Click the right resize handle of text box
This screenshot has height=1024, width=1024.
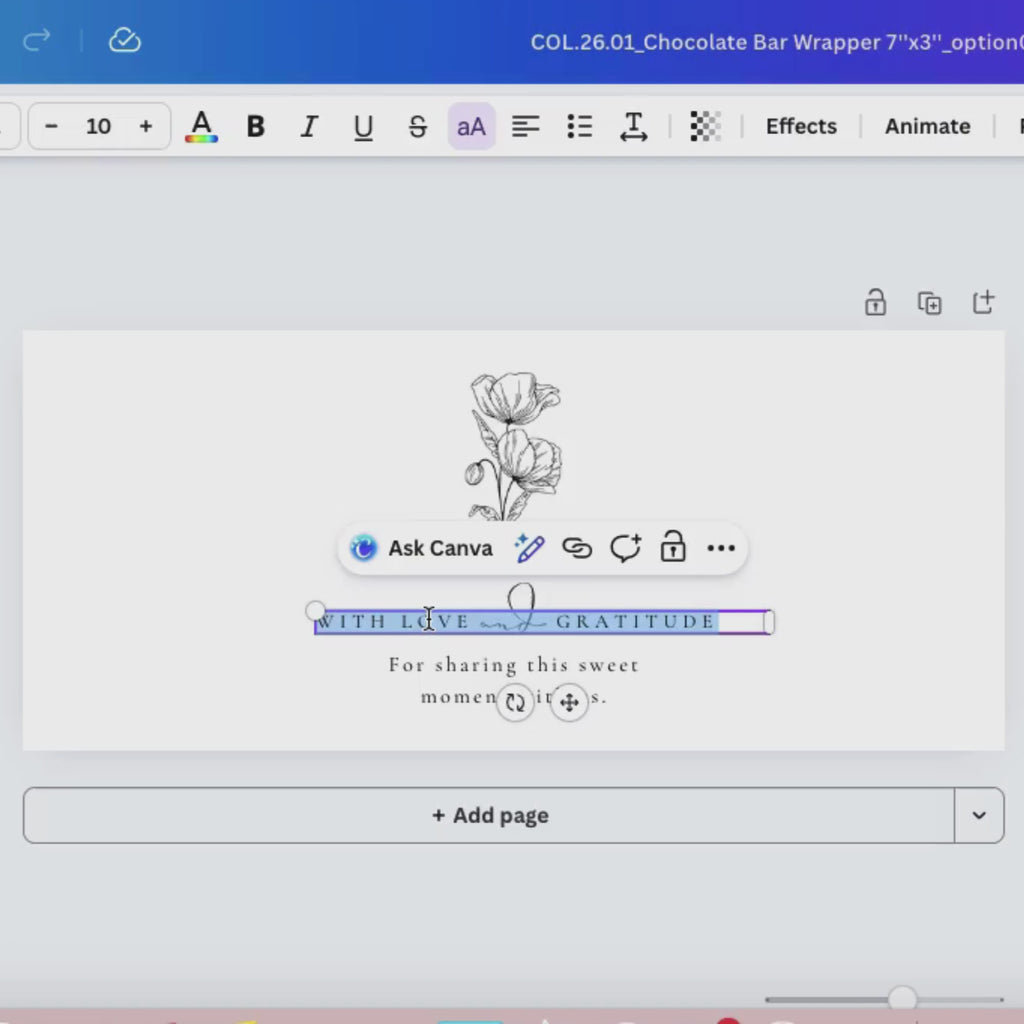tap(769, 622)
